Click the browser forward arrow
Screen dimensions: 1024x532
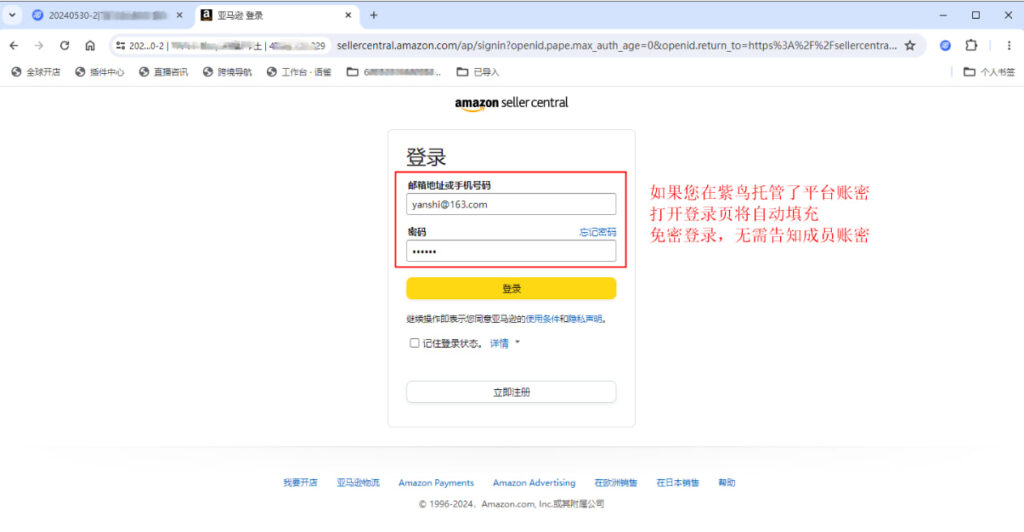pyautogui.click(x=39, y=46)
